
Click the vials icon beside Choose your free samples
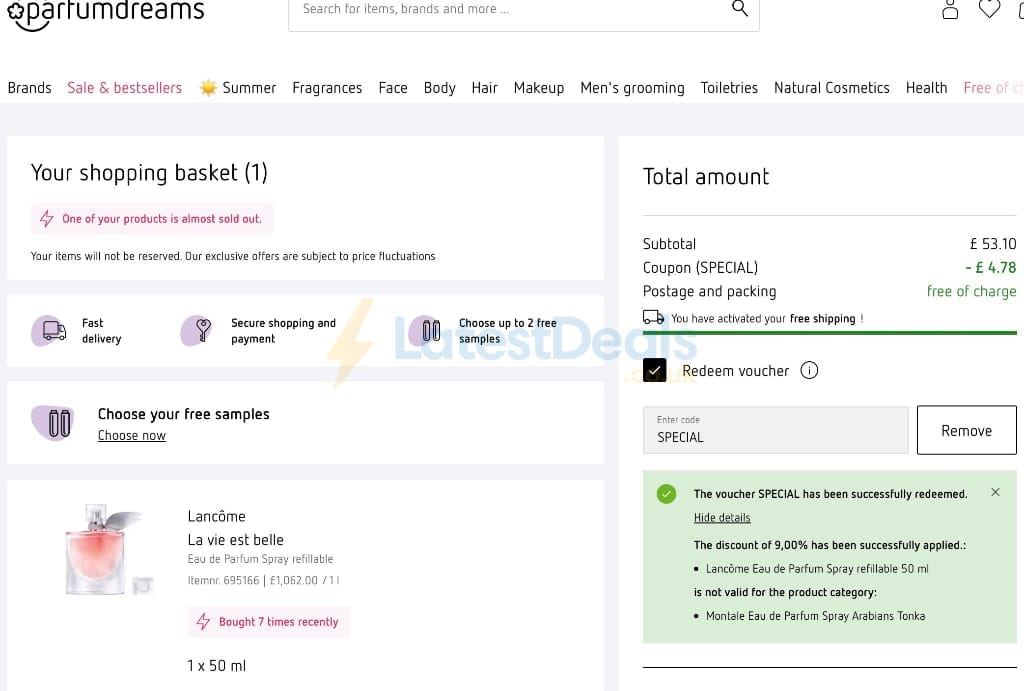[x=54, y=423]
